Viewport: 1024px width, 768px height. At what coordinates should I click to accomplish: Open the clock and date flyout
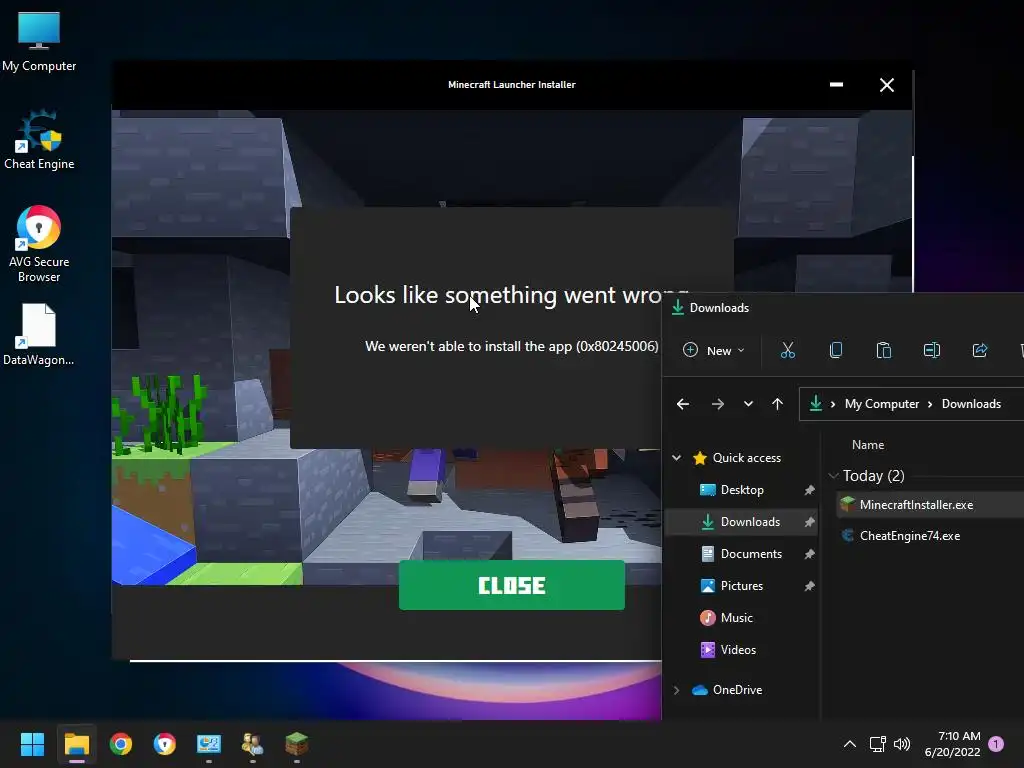click(952, 744)
